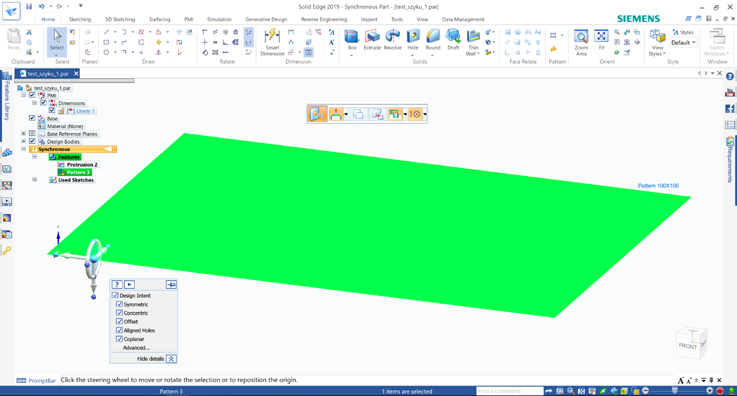Toggle the Concentric checkbox
Screen dimensions: 737x396
[119, 313]
